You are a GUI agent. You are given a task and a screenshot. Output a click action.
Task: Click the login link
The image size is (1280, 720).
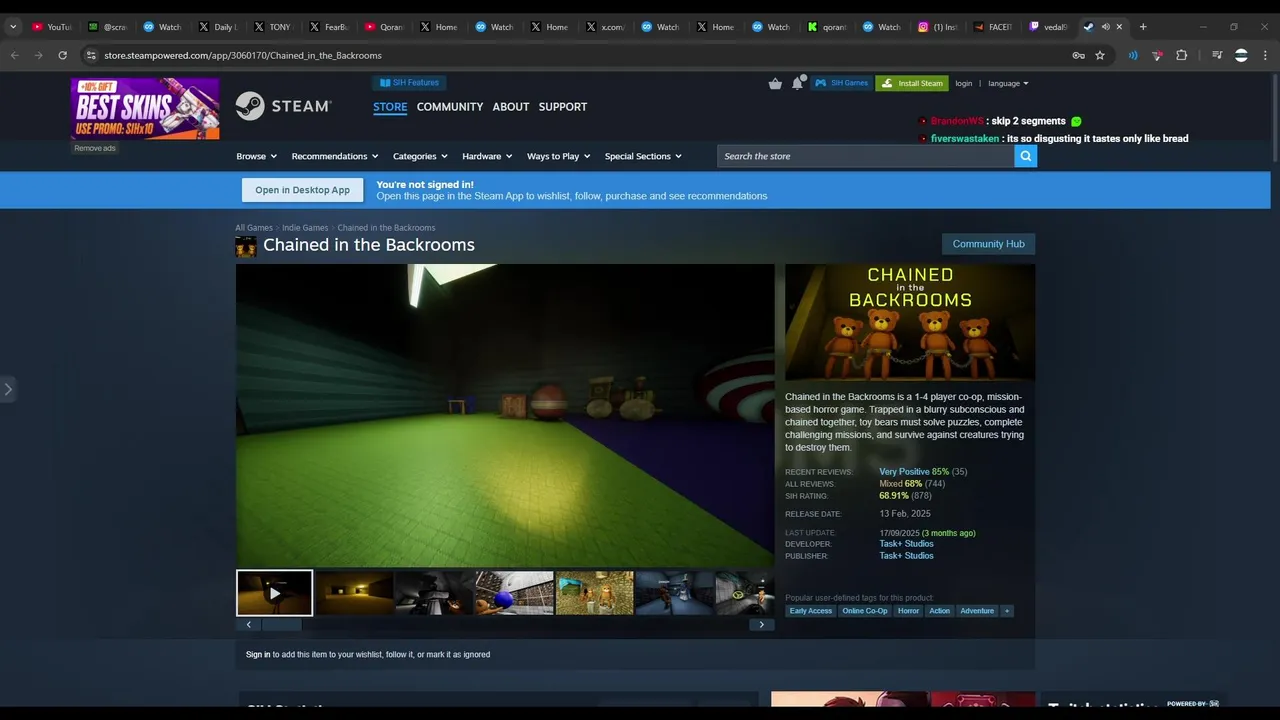pos(963,83)
